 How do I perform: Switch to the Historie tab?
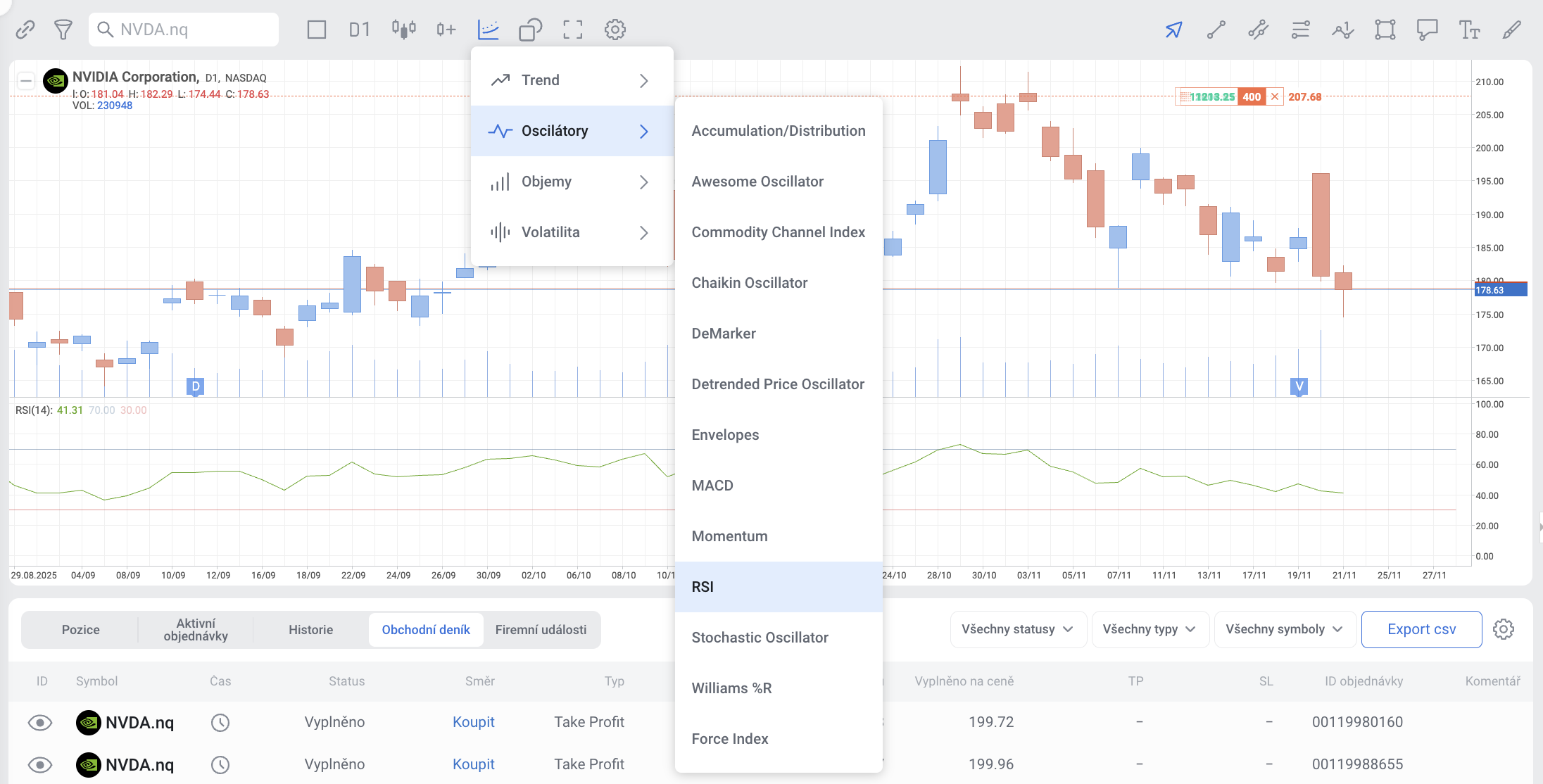[310, 630]
